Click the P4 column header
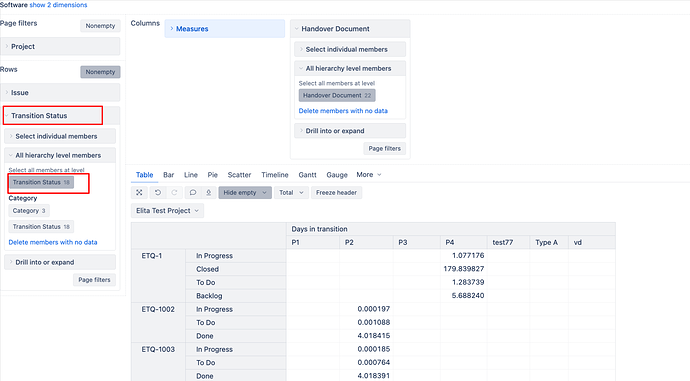Image resolution: width=690 pixels, height=381 pixels. [464, 242]
